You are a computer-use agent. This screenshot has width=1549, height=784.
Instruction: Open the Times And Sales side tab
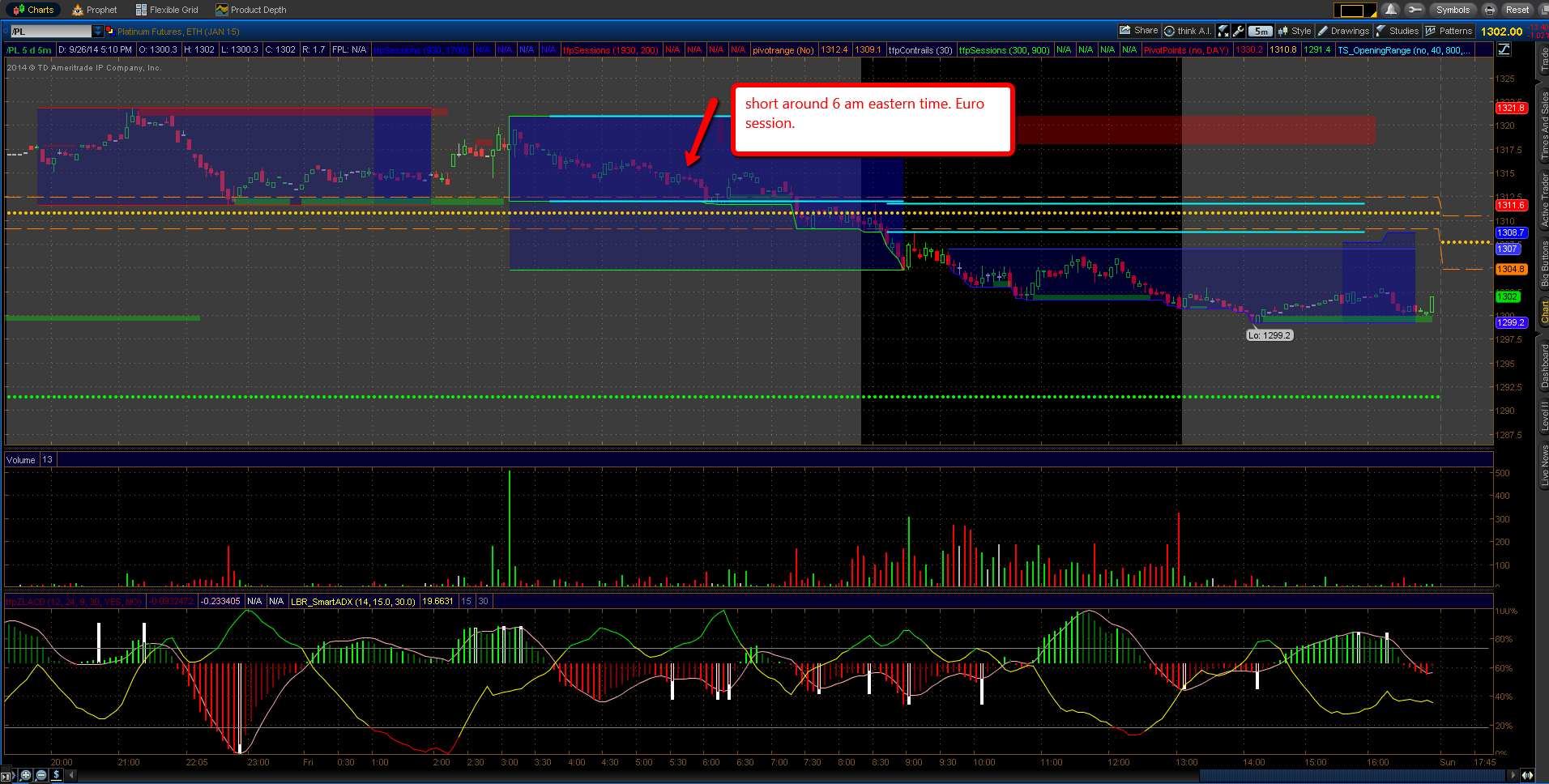(x=1544, y=126)
